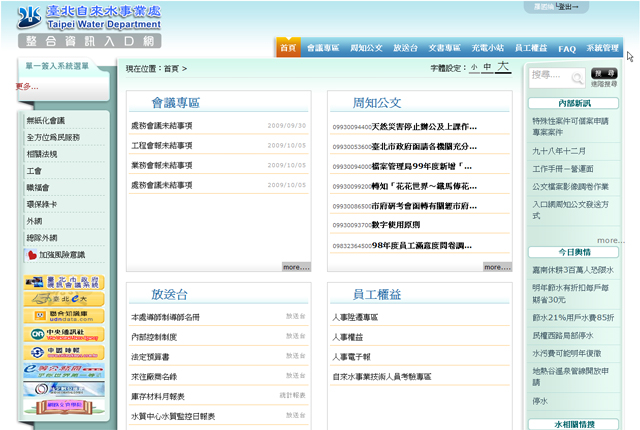Open the 充電小站 navigation tab
Screen dimensions: 640x430
tap(488, 48)
